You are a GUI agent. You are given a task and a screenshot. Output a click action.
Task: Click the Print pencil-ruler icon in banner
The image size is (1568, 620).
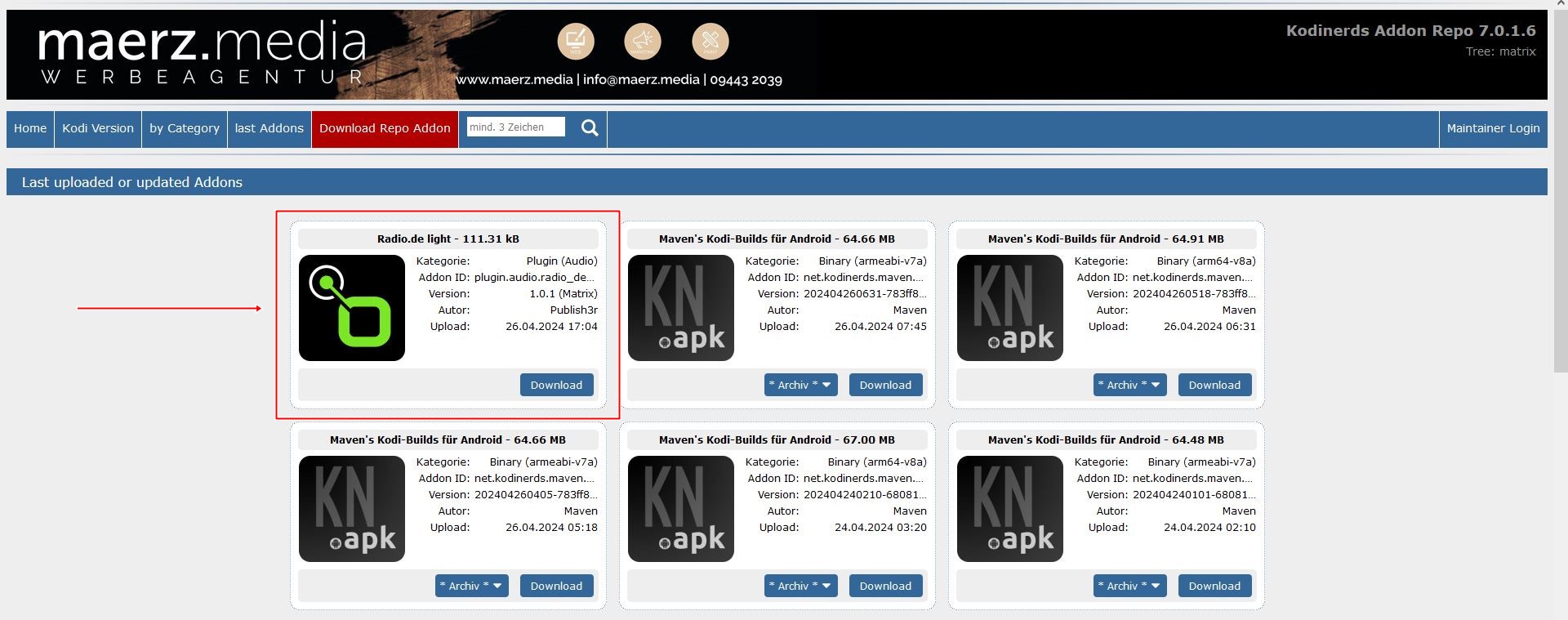tap(710, 41)
